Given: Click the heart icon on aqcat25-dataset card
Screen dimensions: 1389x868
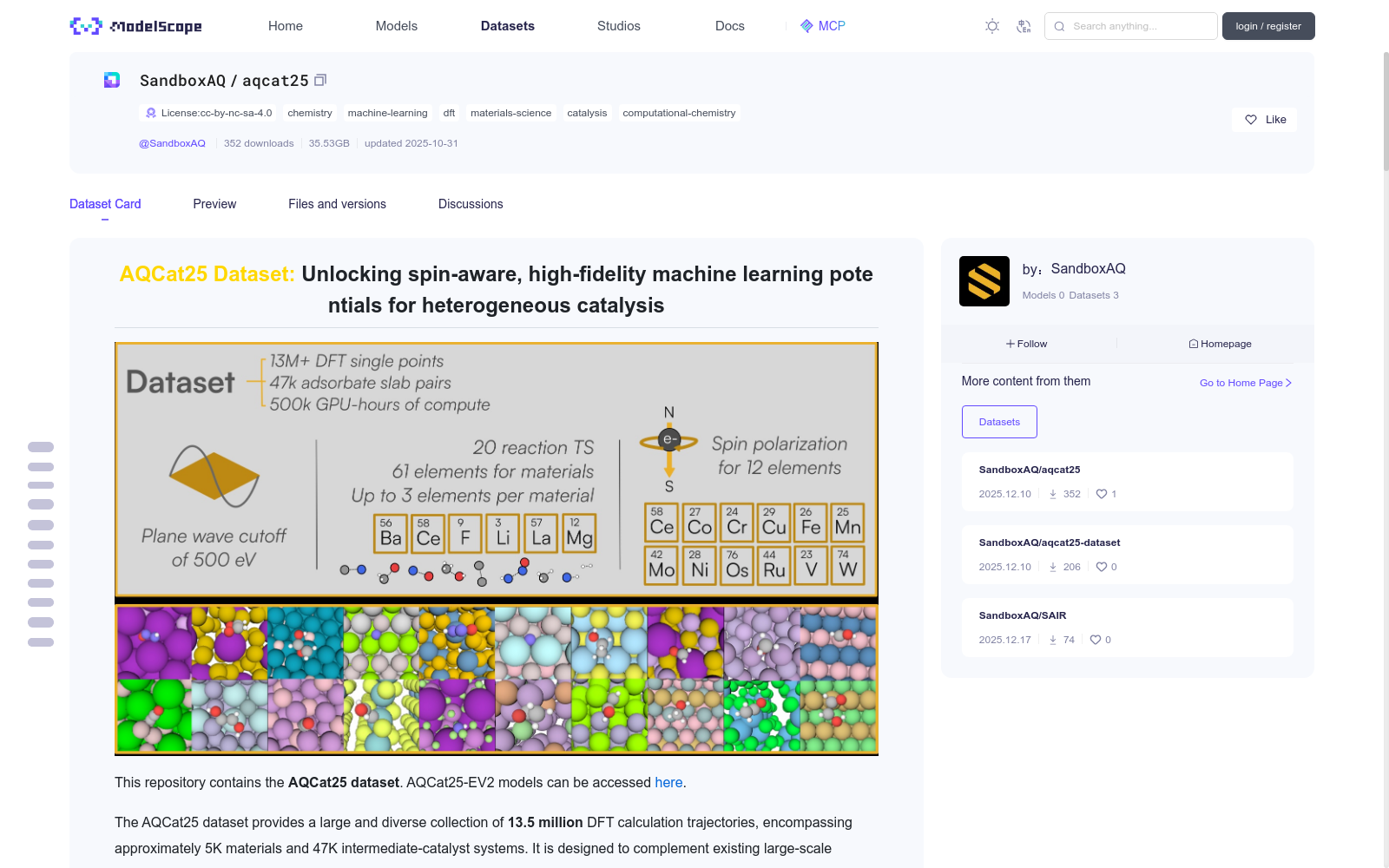Looking at the screenshot, I should pyautogui.click(x=1102, y=567).
